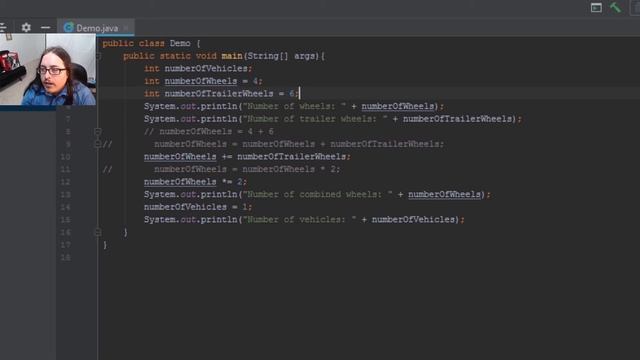This screenshot has width=640, height=360.
Task: Click commented line adding numberOfTrailerWheels
Action: (299, 144)
